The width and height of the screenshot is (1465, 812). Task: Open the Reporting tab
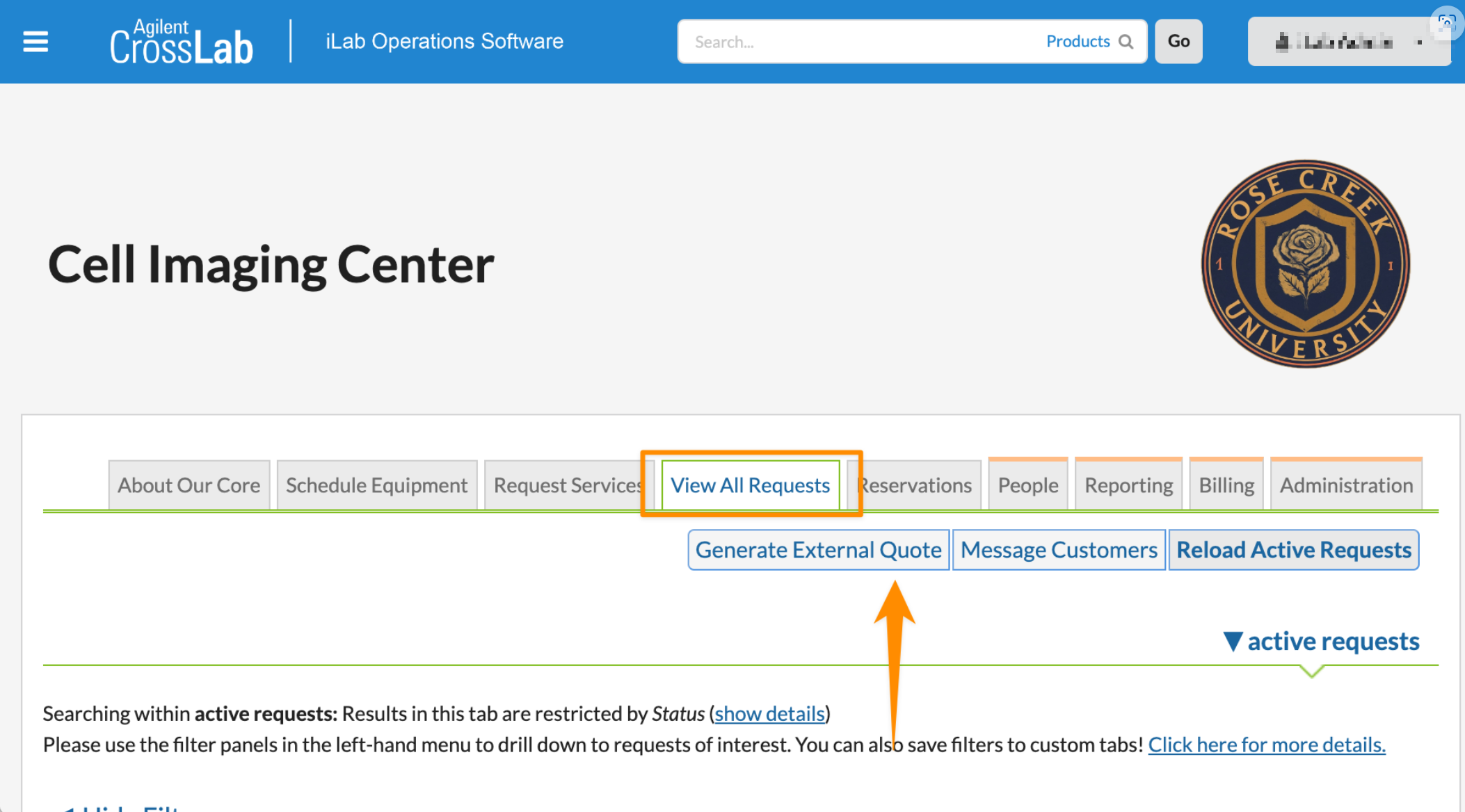tap(1128, 485)
